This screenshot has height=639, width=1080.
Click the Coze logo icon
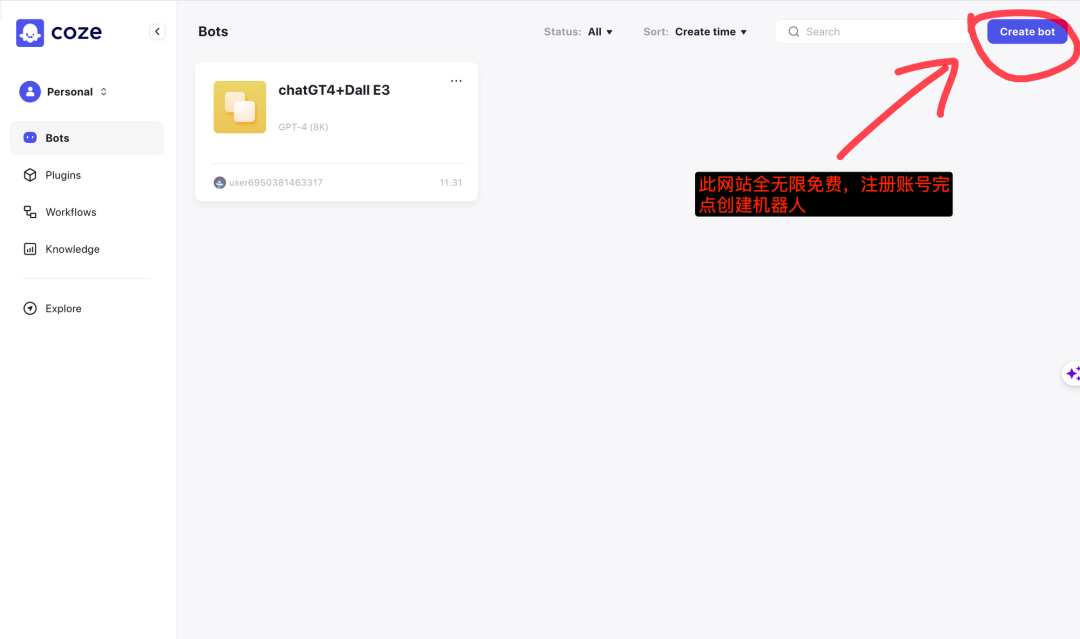[x=30, y=32]
